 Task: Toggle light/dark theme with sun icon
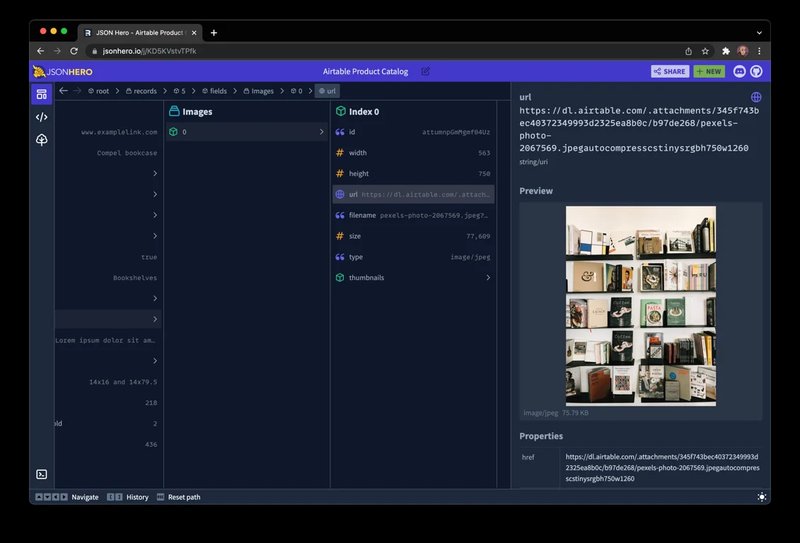point(762,497)
